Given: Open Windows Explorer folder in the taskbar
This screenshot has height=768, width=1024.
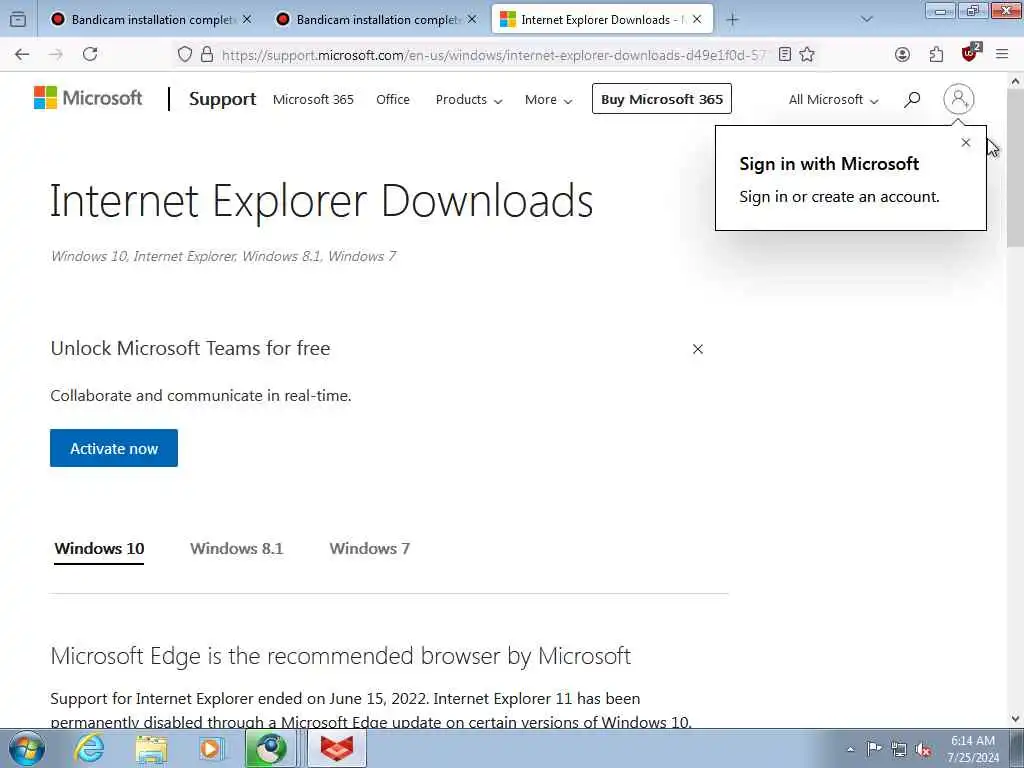Looking at the screenshot, I should click(x=152, y=748).
